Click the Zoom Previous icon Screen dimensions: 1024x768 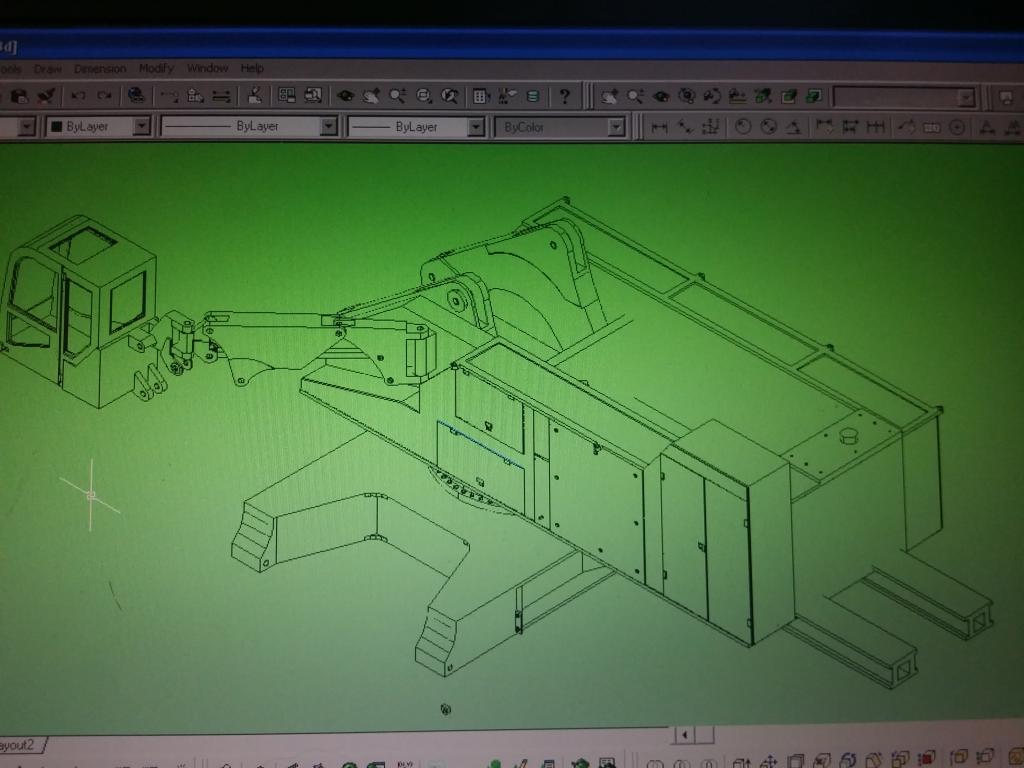pyautogui.click(x=449, y=96)
